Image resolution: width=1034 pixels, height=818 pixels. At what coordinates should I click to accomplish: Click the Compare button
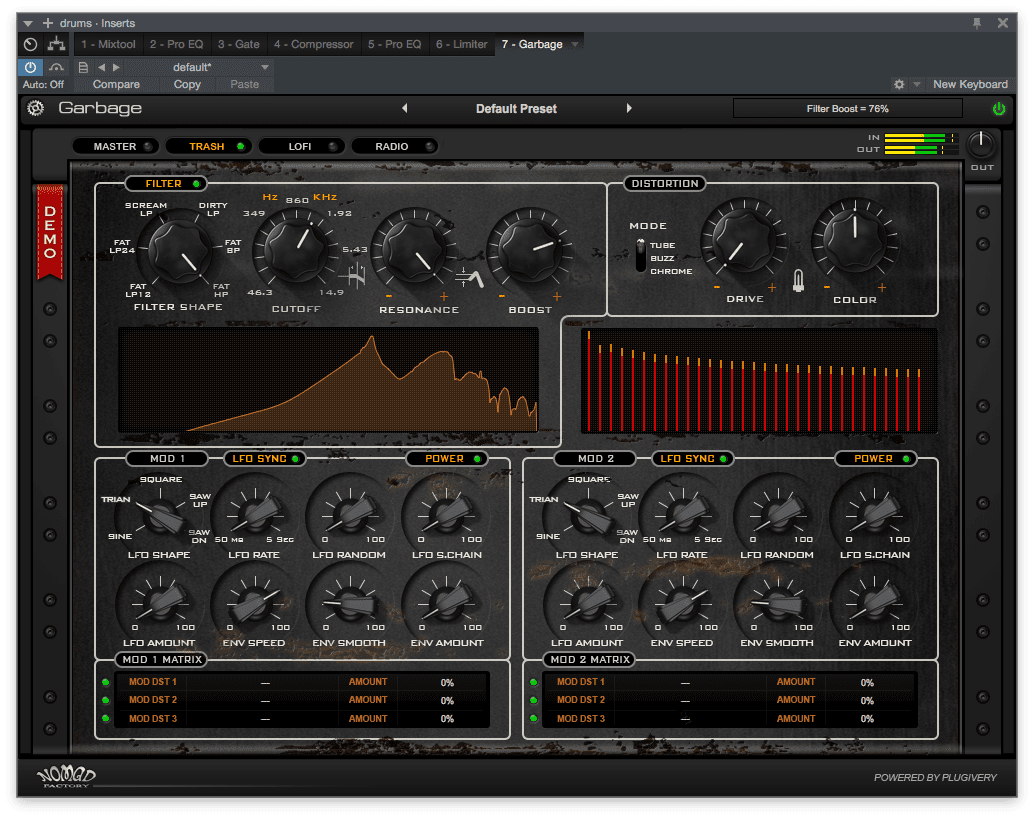(116, 84)
